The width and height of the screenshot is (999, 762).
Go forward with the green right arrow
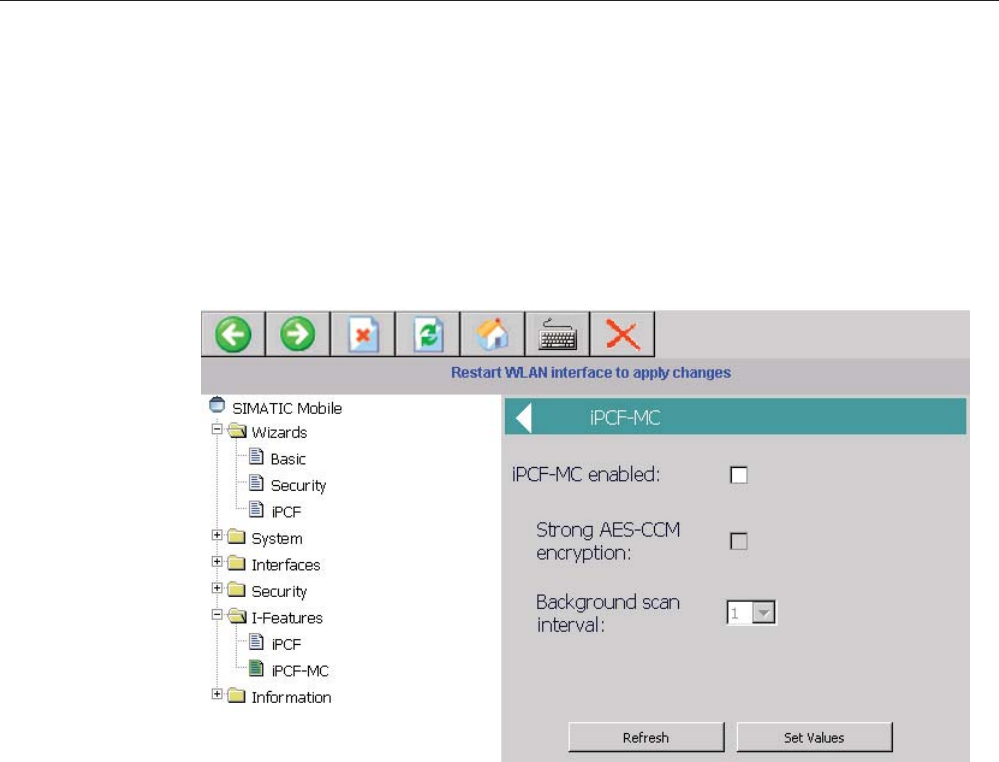pyautogui.click(x=298, y=334)
